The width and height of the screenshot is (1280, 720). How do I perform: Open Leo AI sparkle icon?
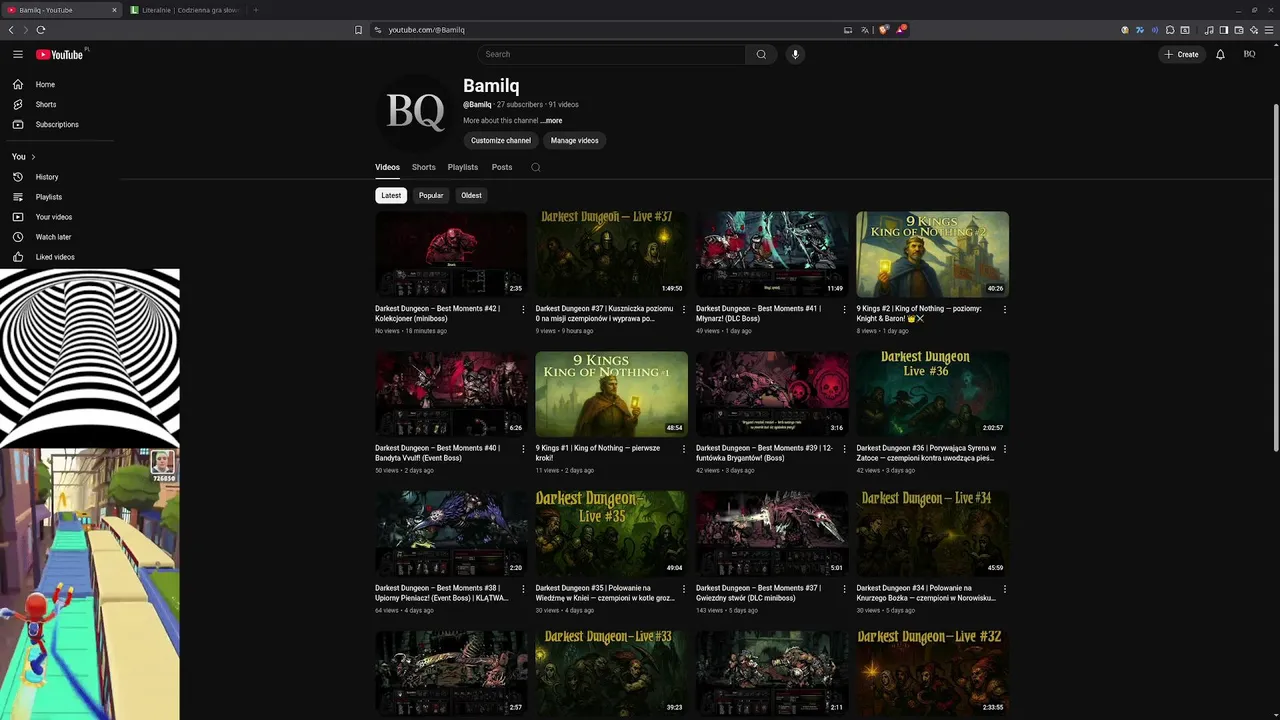1254,30
